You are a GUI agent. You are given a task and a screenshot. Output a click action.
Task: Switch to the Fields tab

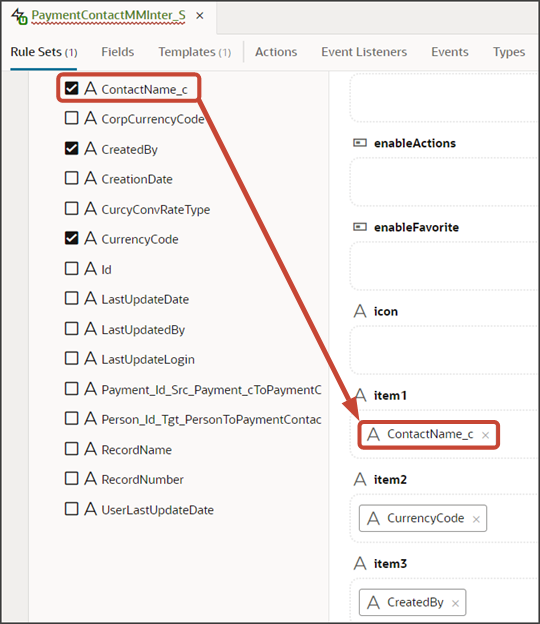tap(117, 52)
